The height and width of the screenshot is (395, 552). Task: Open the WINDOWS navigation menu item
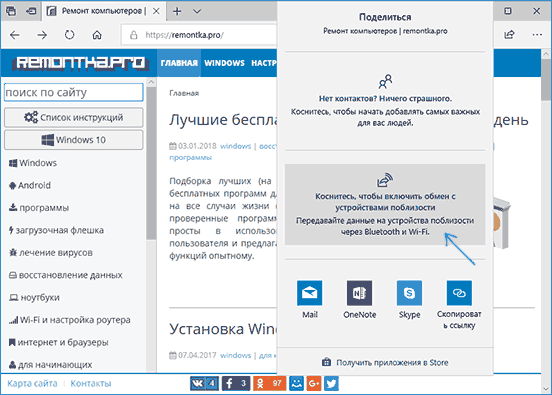pos(224,63)
